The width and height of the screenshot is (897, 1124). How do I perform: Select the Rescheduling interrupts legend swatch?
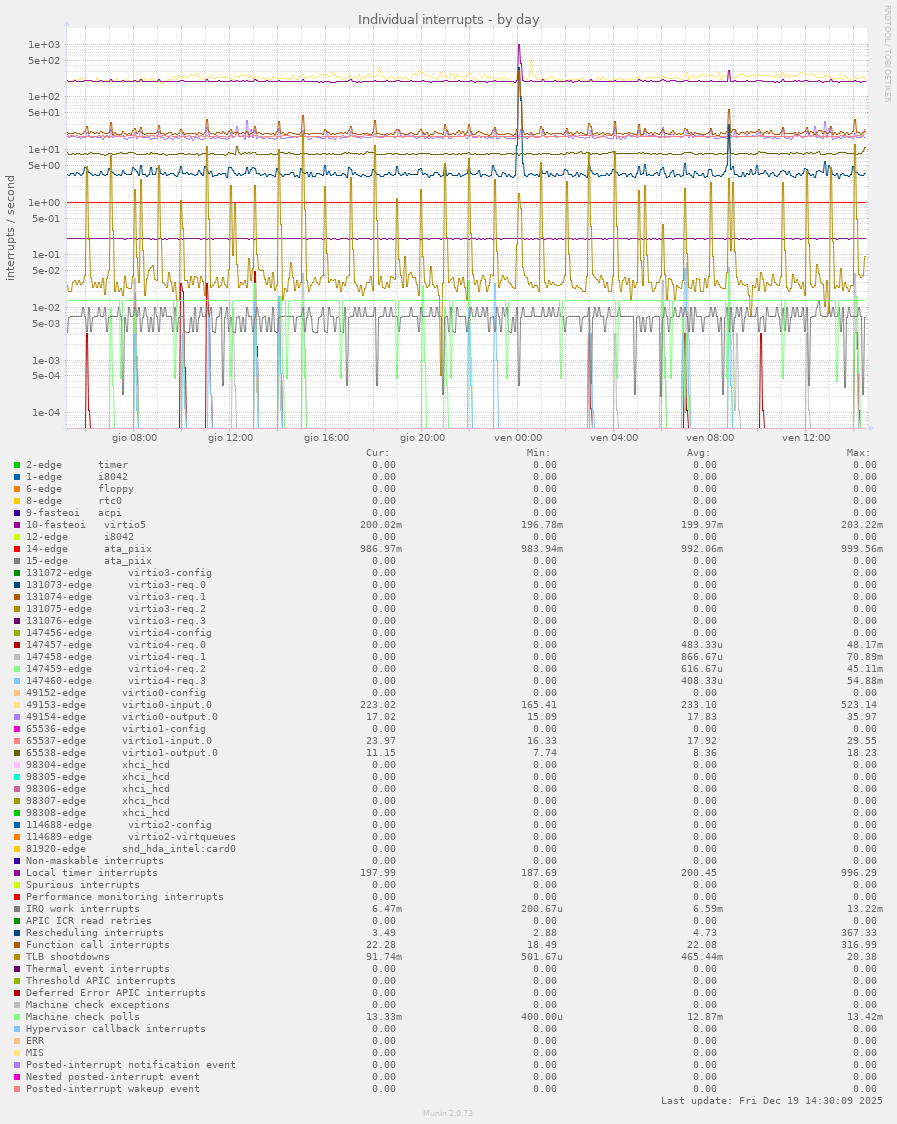click(x=17, y=933)
